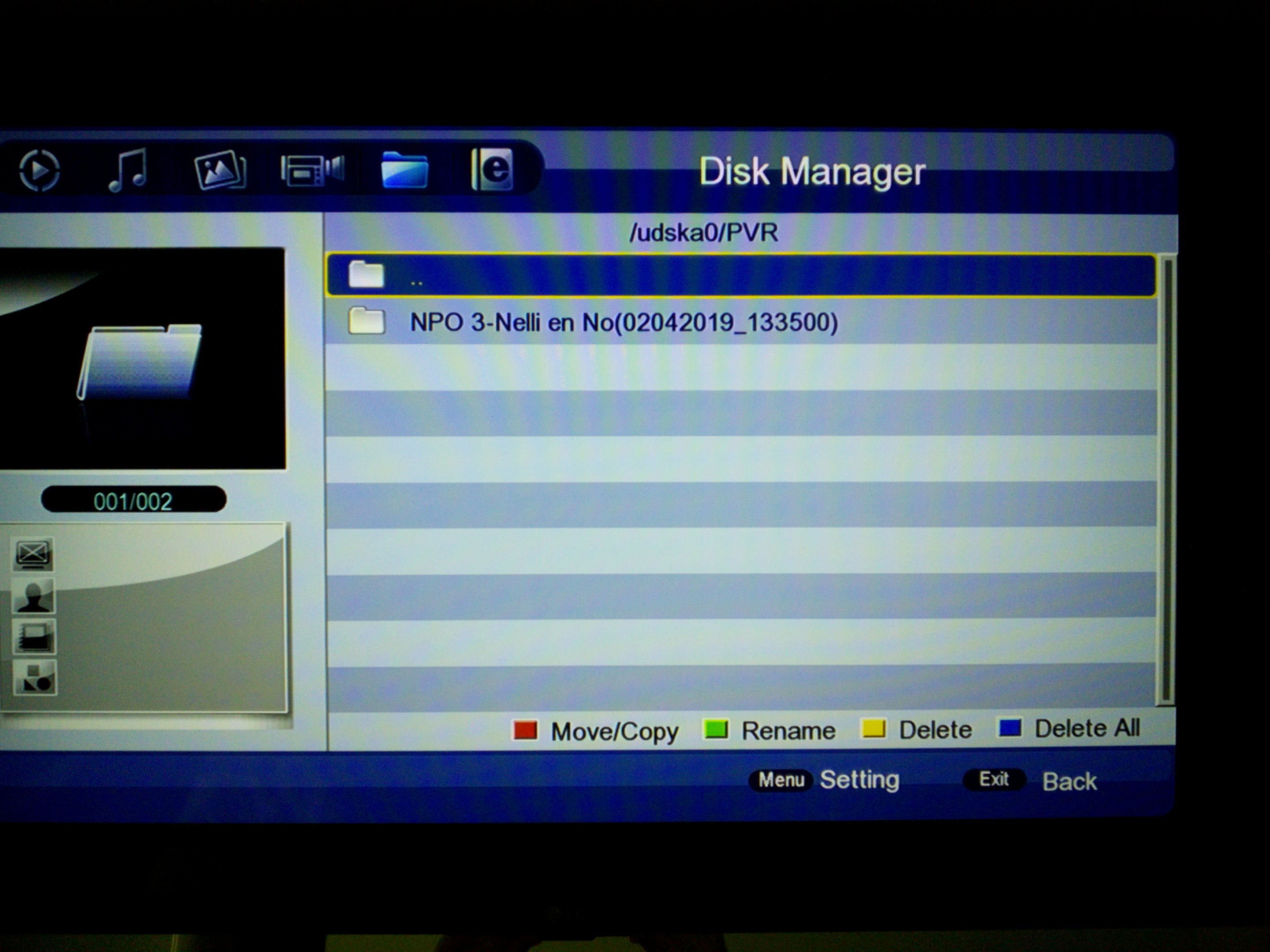Click the shapes icon in info panel

(x=34, y=678)
